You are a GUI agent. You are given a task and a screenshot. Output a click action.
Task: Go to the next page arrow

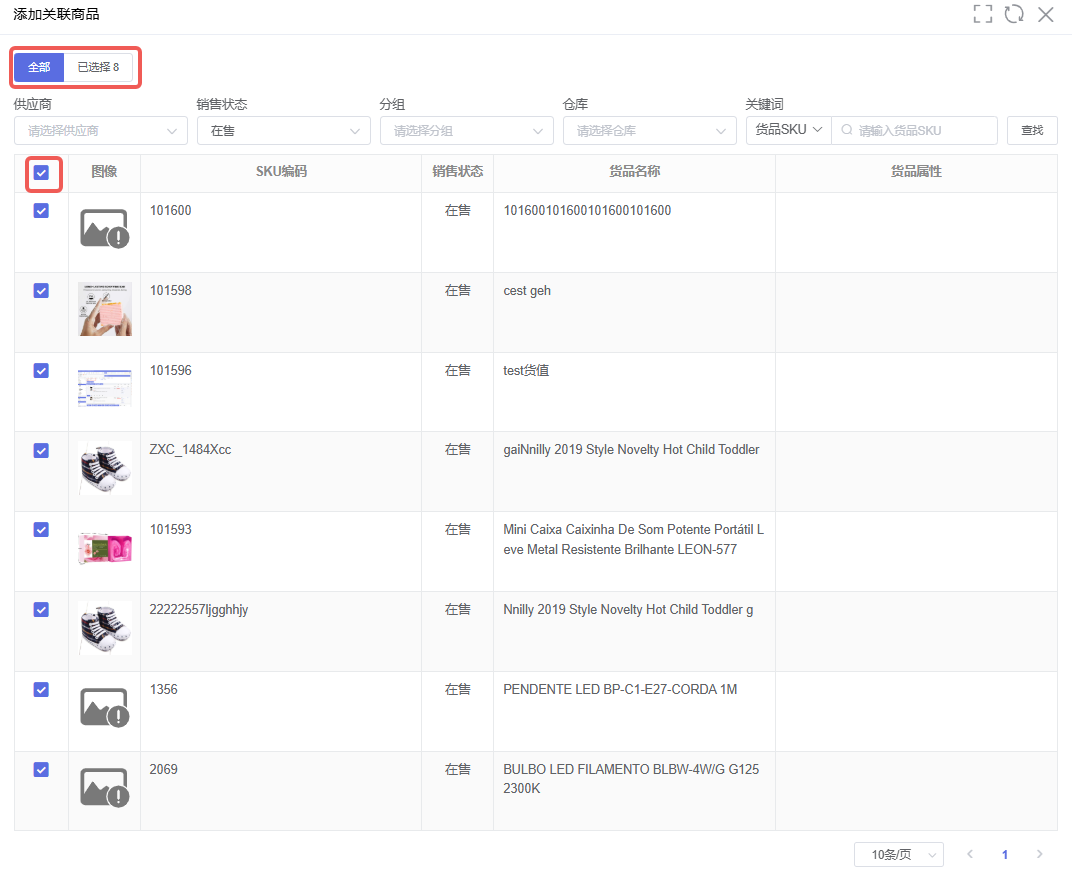1039,854
